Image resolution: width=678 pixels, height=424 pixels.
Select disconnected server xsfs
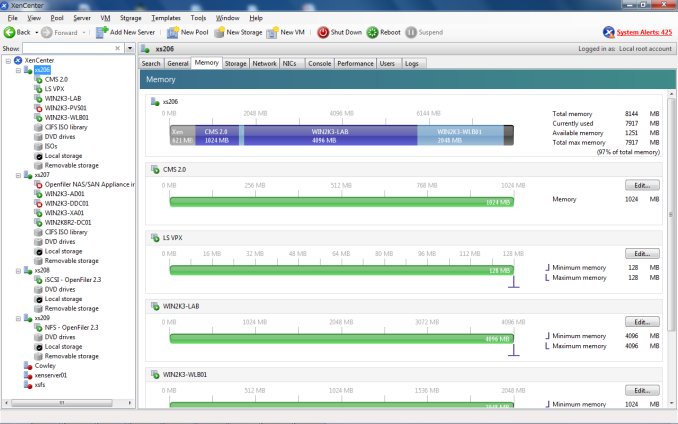point(40,385)
